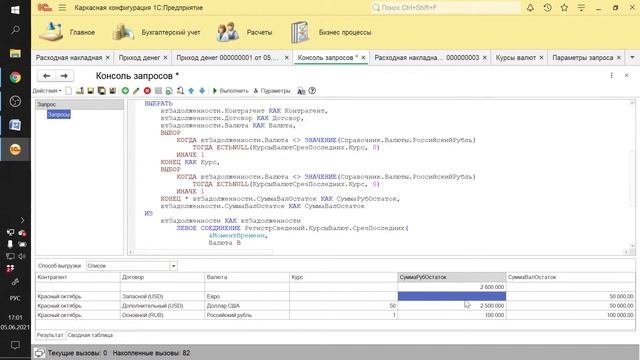Click the search field 'Поиск Ctrl+Shift+F'
640x360 pixels.
(x=445, y=7)
